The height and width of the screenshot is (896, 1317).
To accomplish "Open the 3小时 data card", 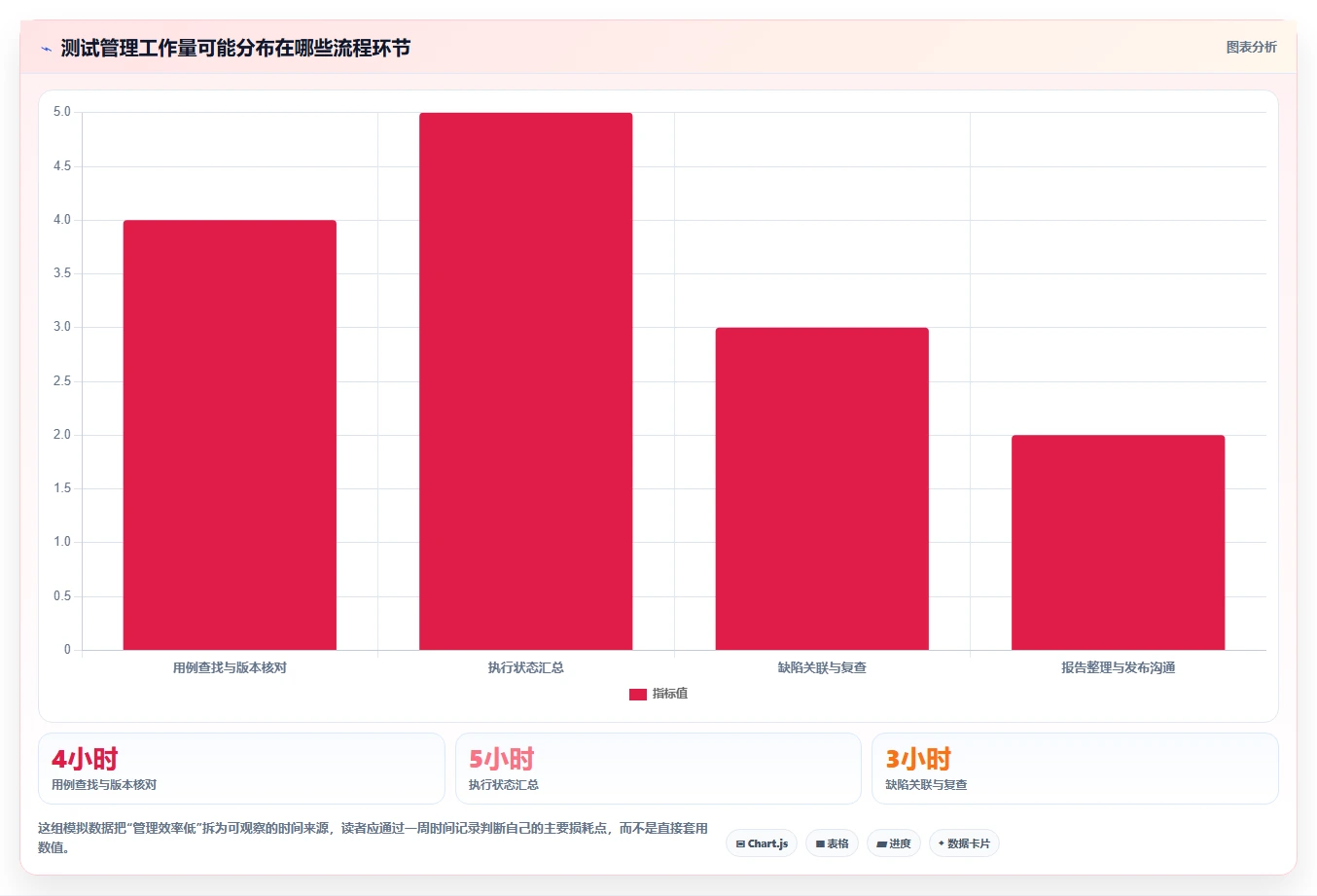I will [1075, 769].
